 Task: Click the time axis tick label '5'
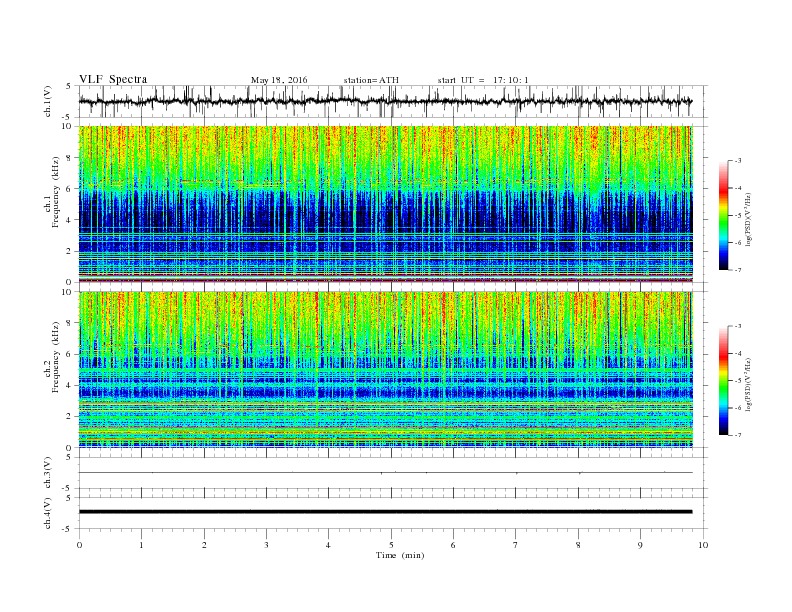pos(391,545)
